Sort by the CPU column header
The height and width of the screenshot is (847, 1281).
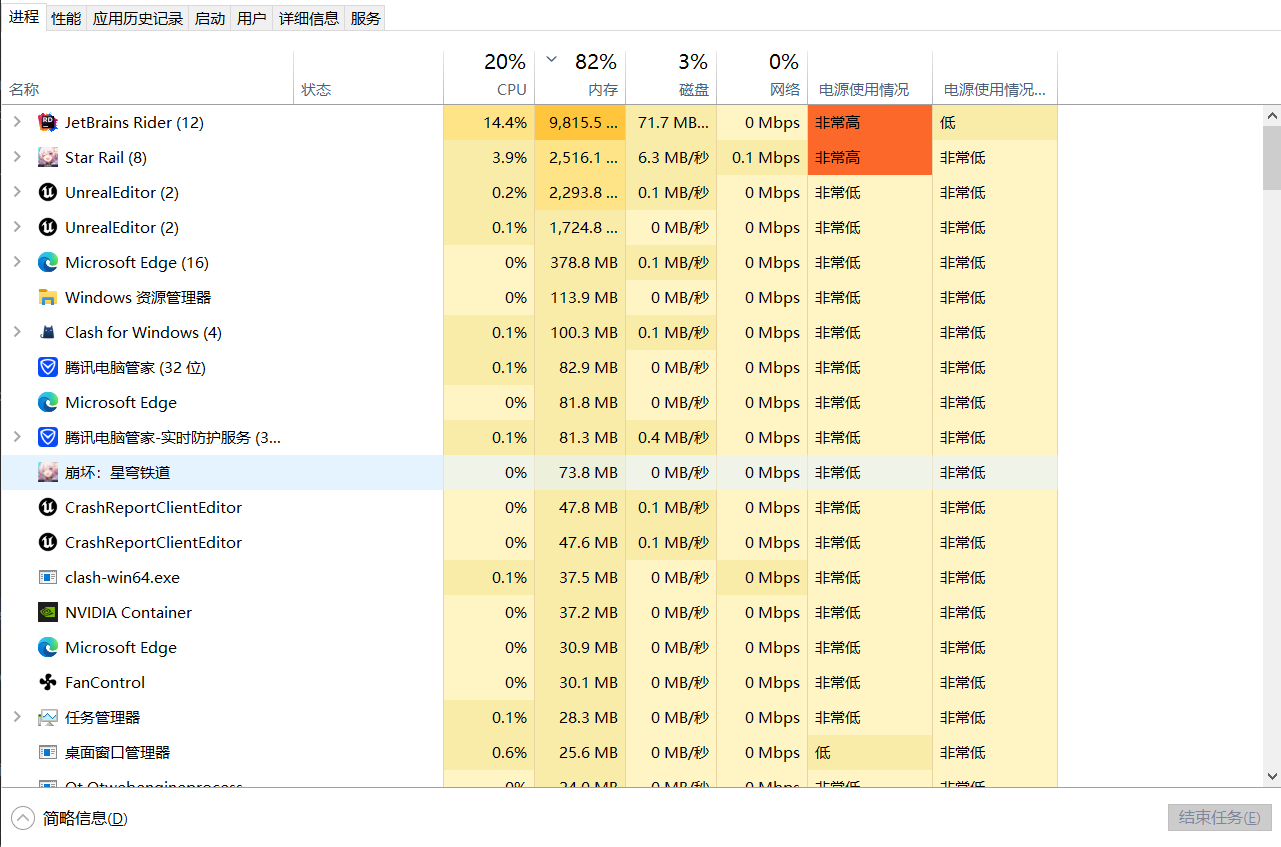tap(489, 77)
